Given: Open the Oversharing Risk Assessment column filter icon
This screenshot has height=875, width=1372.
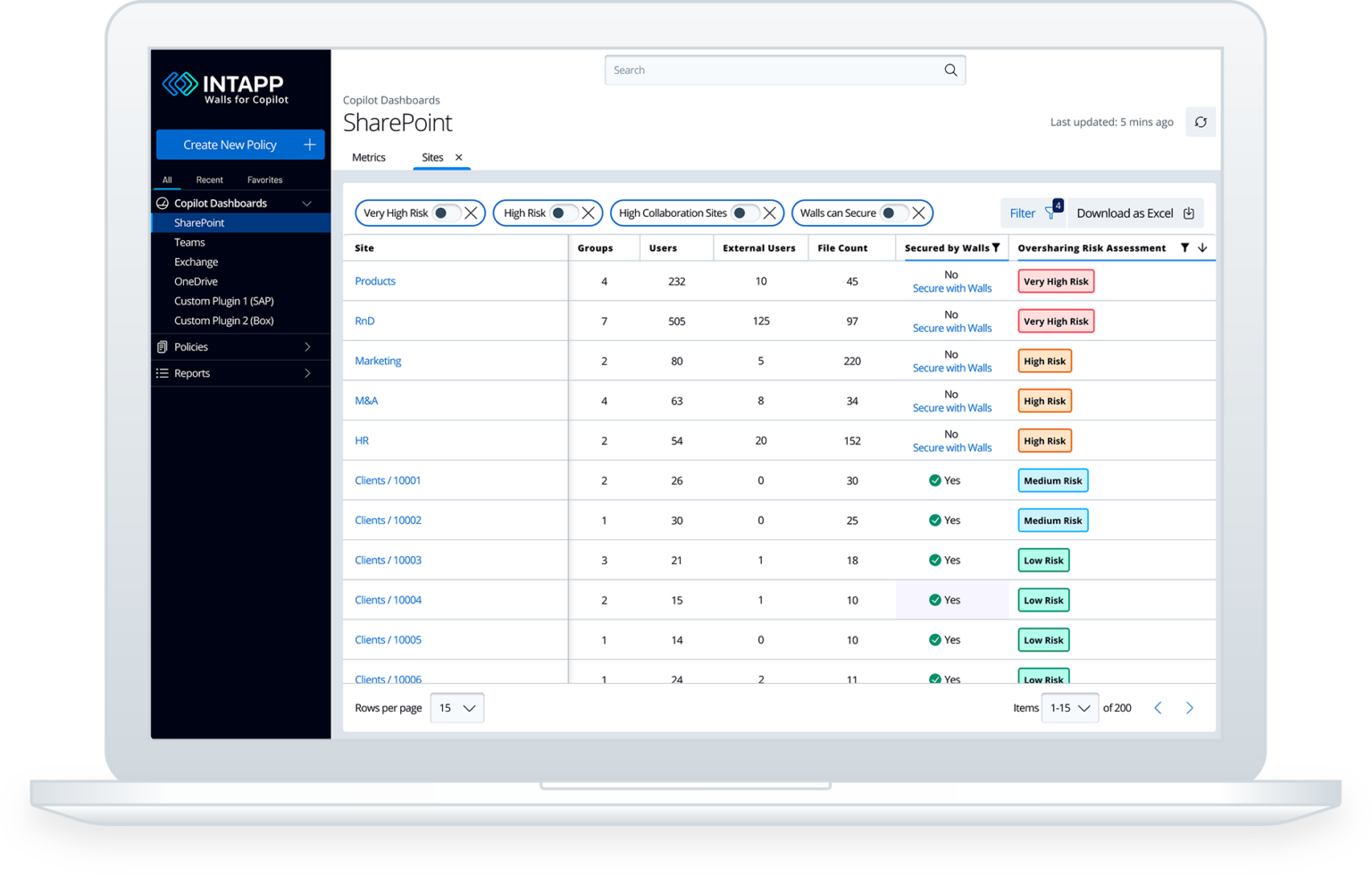Looking at the screenshot, I should tap(1186, 247).
